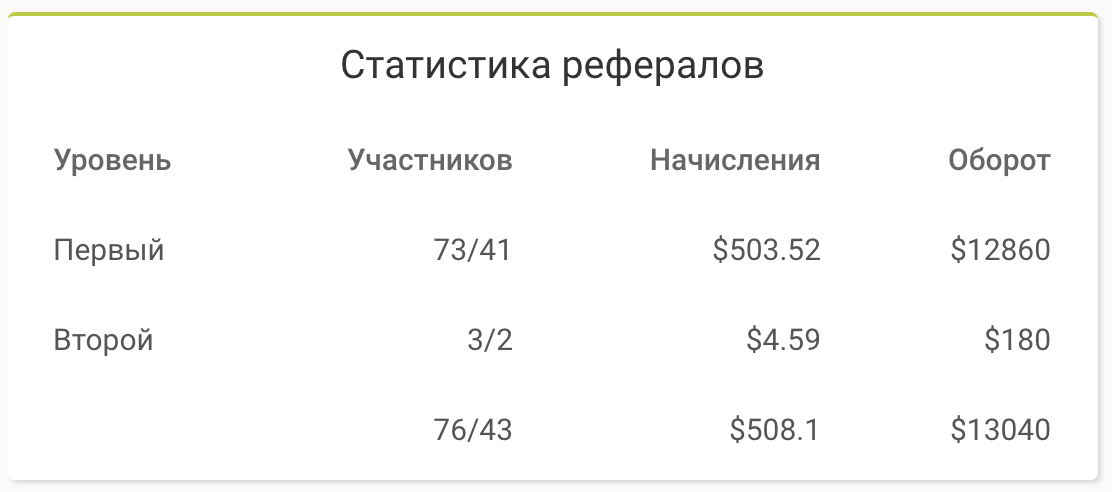This screenshot has height=492, width=1112.
Task: Click the dollar sign in $12860
Action: pyautogui.click(x=958, y=250)
